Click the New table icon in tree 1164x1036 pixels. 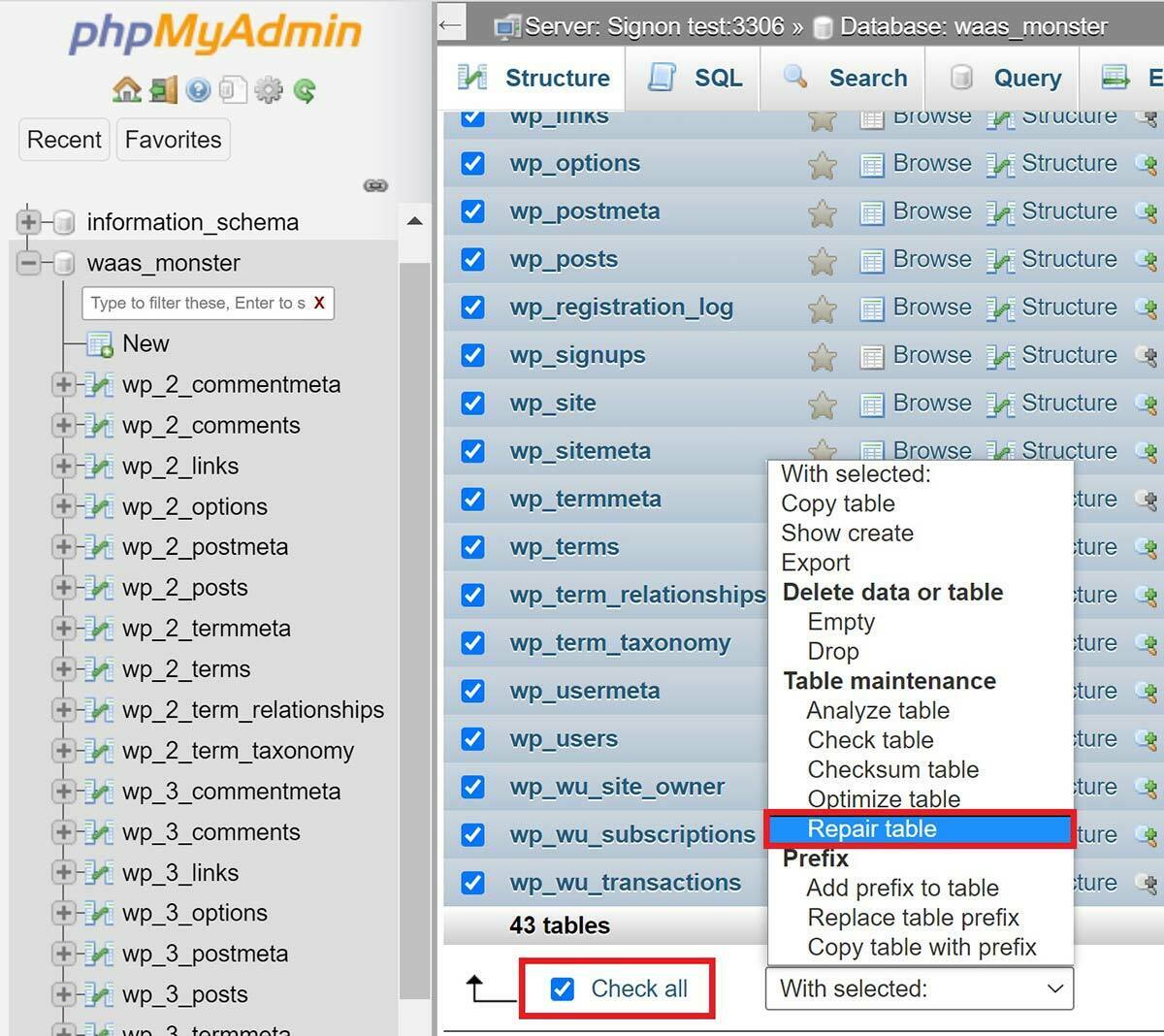point(100,344)
